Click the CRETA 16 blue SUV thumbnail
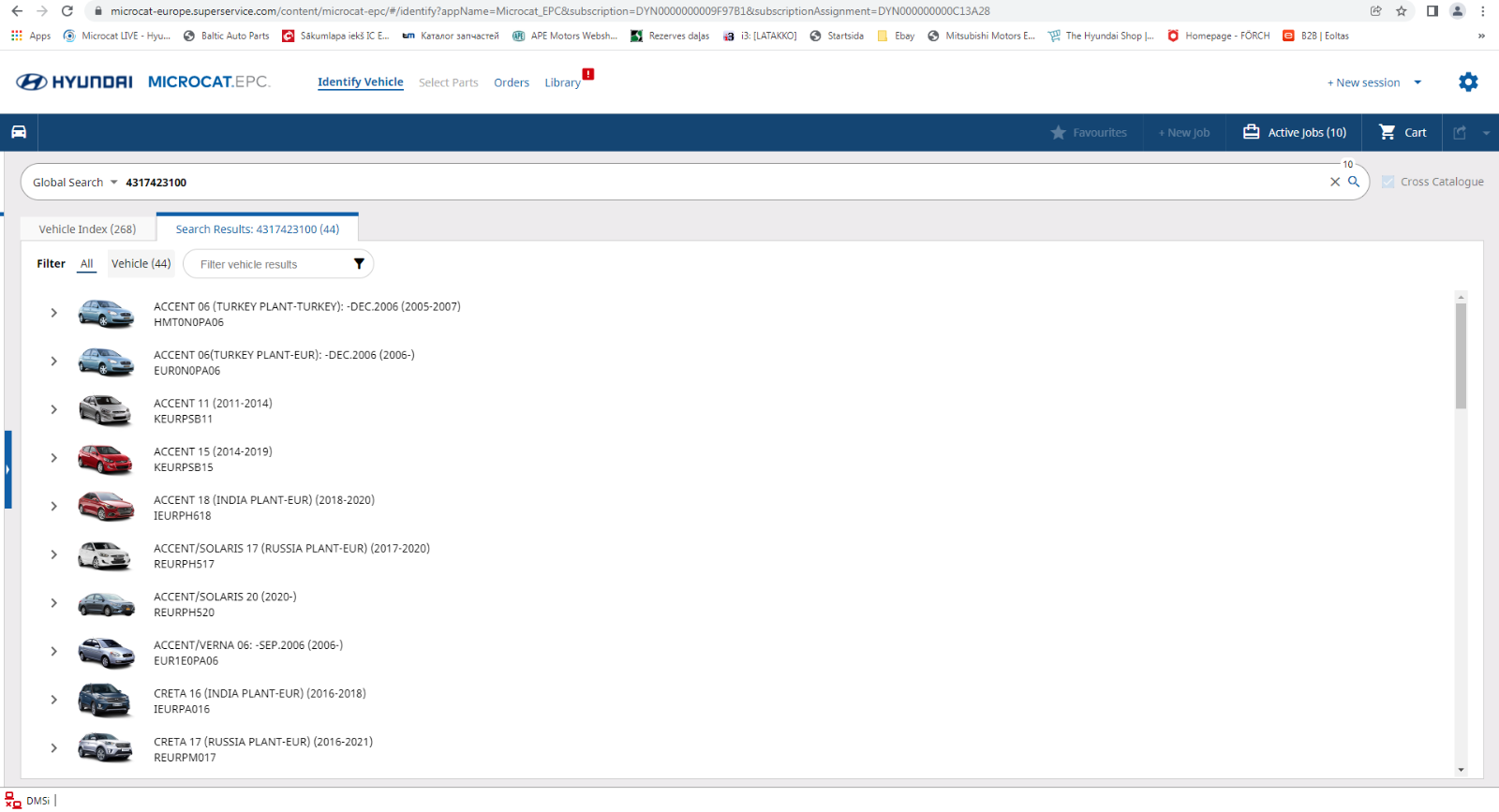Screen dimensions: 1499x812 click(105, 700)
